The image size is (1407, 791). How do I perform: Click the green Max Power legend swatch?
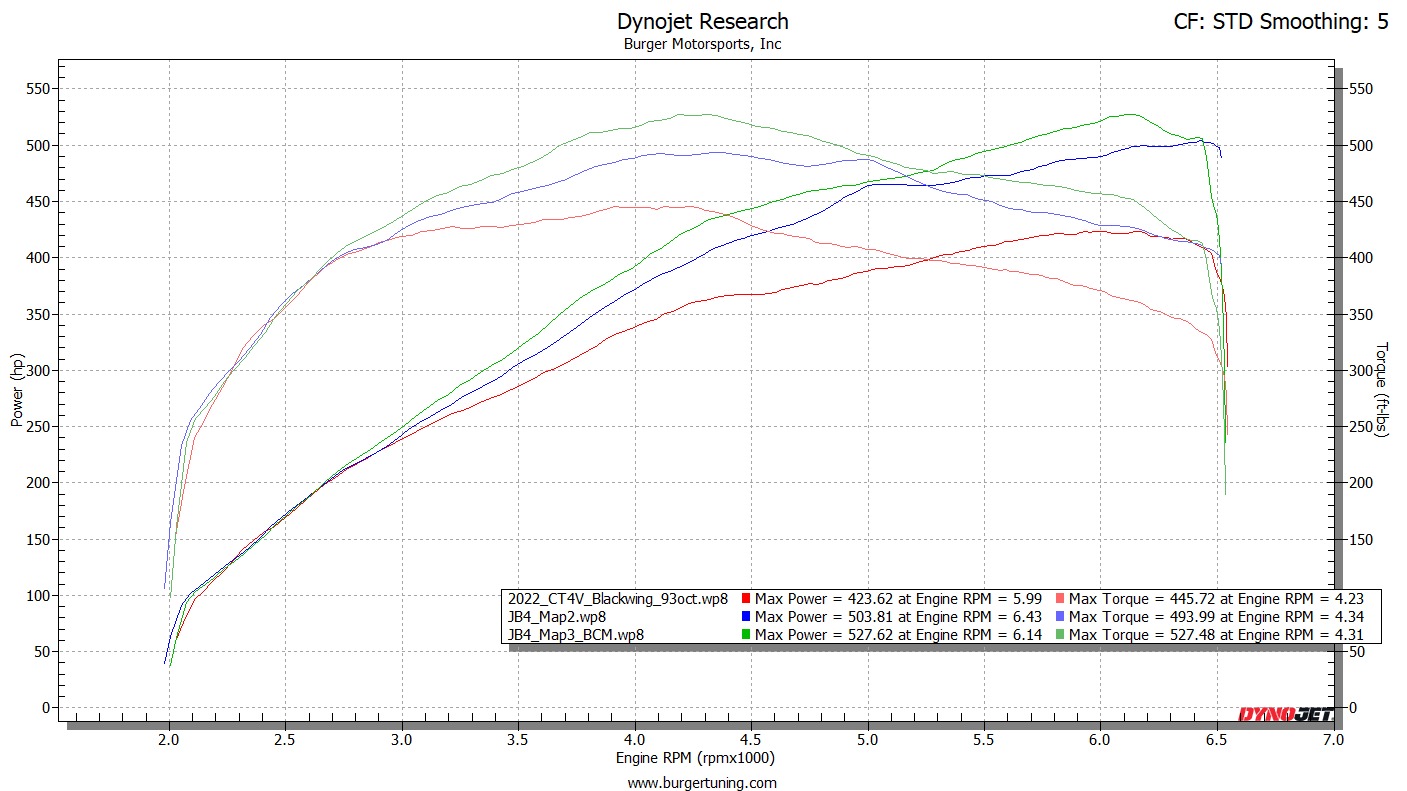(x=746, y=634)
